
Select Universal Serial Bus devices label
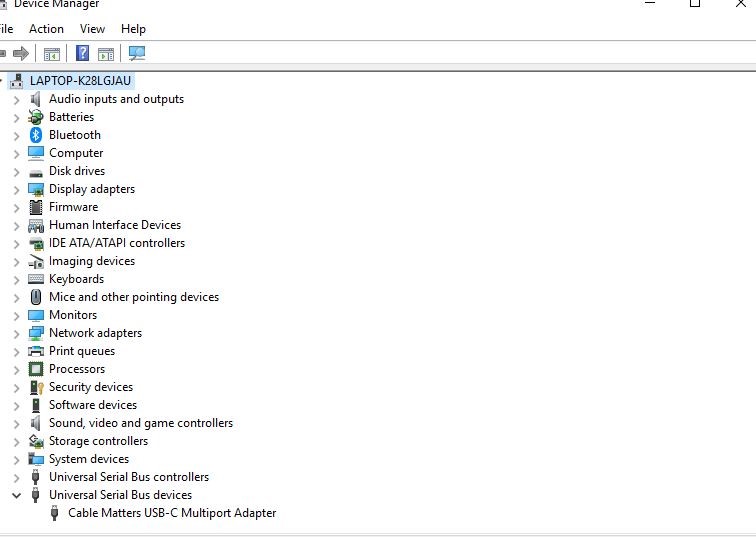pyautogui.click(x=120, y=495)
